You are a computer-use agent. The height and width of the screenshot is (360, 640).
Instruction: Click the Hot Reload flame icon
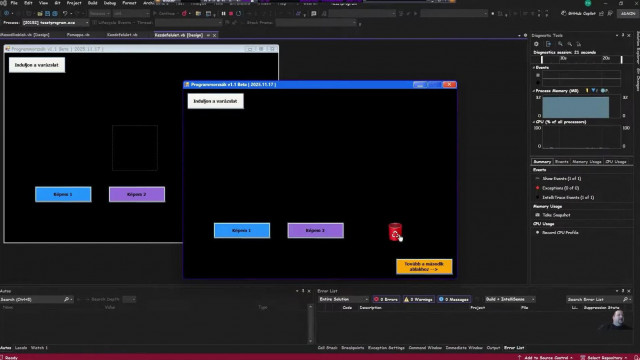tap(184, 13)
